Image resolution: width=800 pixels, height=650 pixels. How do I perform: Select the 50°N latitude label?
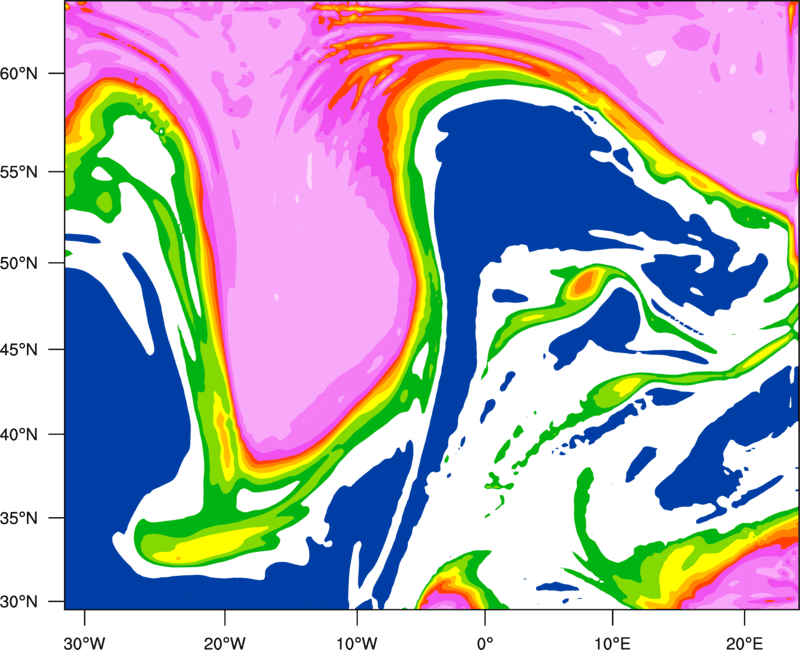pos(19,263)
